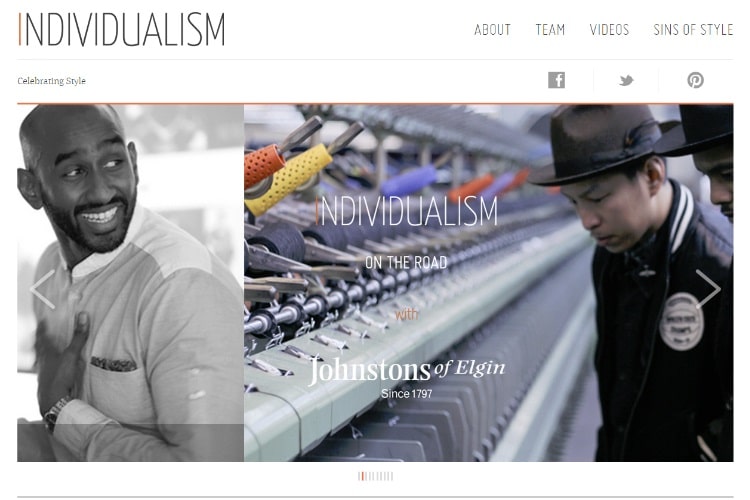Select the active orange carousel indicator
750x500 pixels.
click(363, 476)
